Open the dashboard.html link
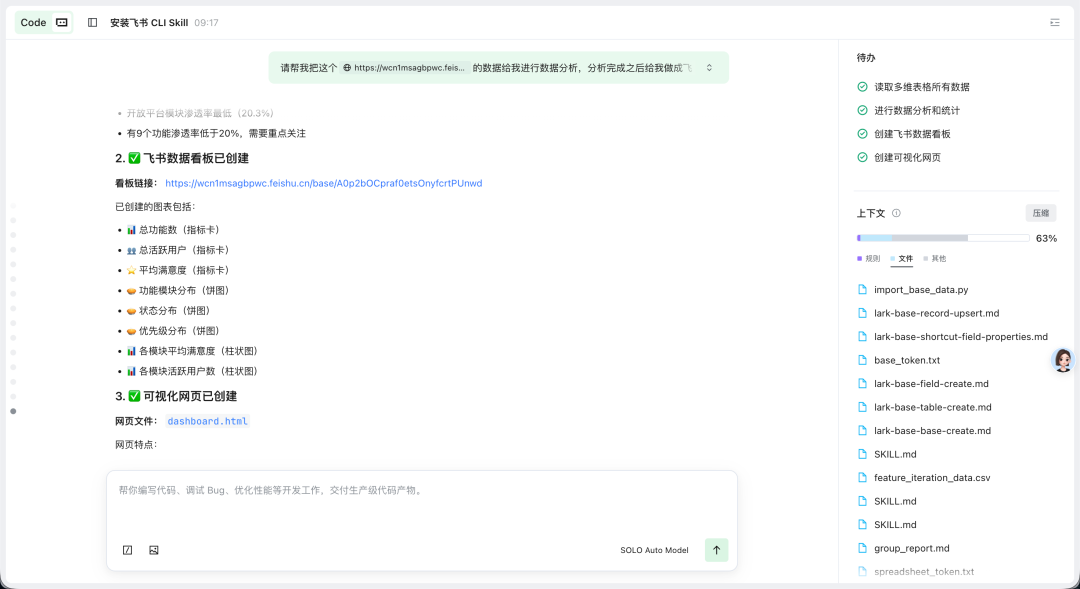The width and height of the screenshot is (1080, 589). (x=205, y=420)
